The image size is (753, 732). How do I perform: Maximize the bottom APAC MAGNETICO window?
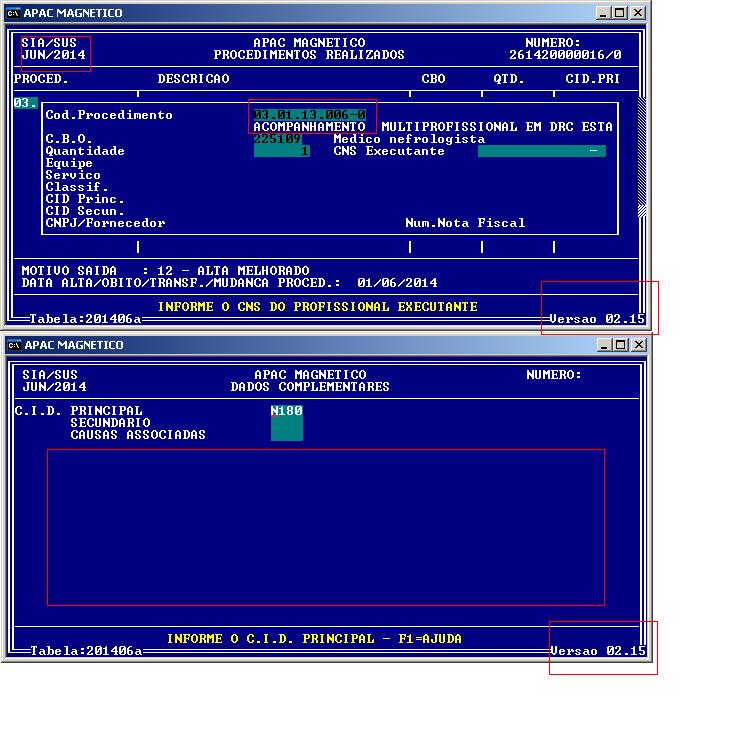pos(621,345)
